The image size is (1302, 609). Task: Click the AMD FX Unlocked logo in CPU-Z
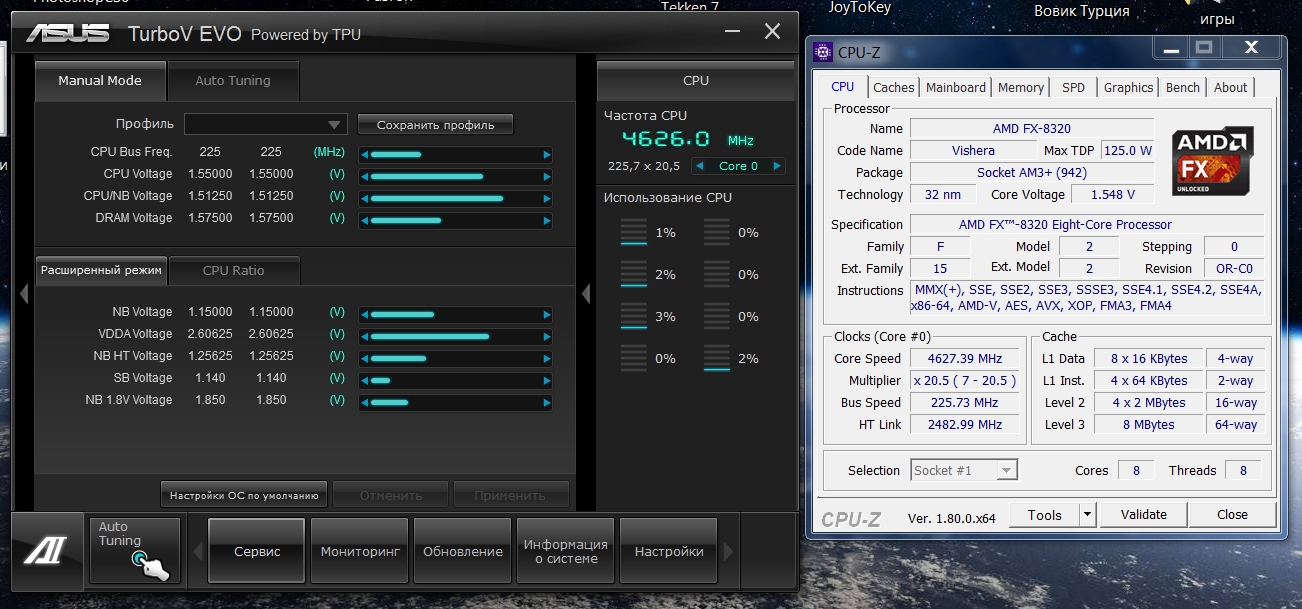pos(1214,162)
